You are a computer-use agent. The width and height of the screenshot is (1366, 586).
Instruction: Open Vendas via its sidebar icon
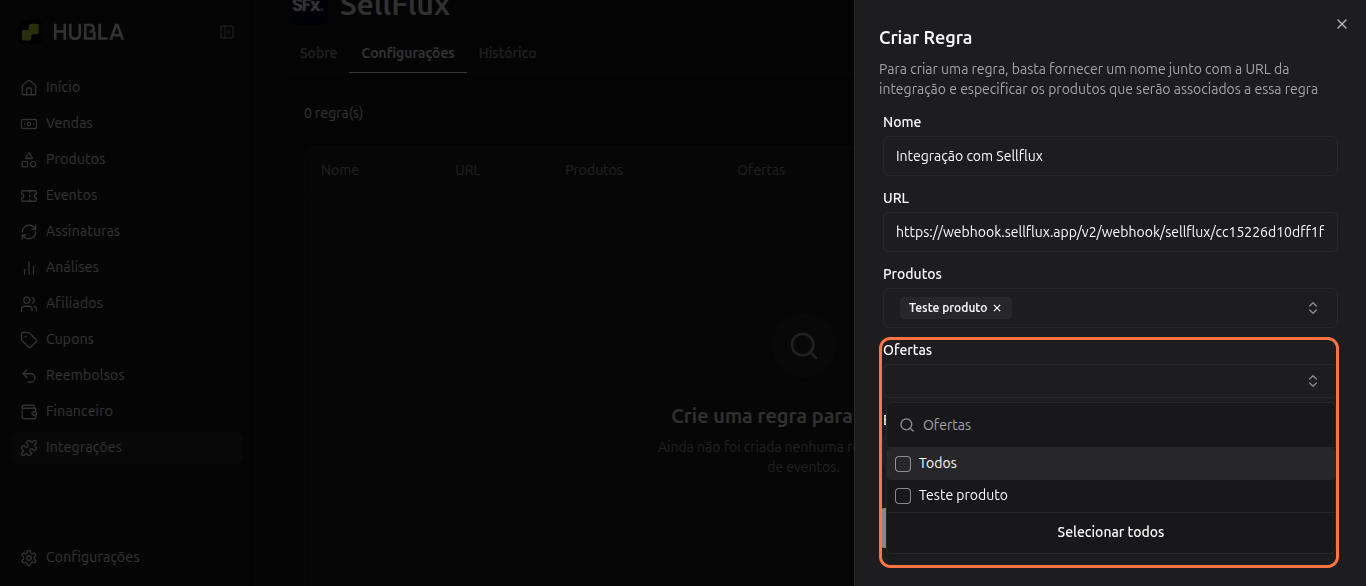coord(29,124)
